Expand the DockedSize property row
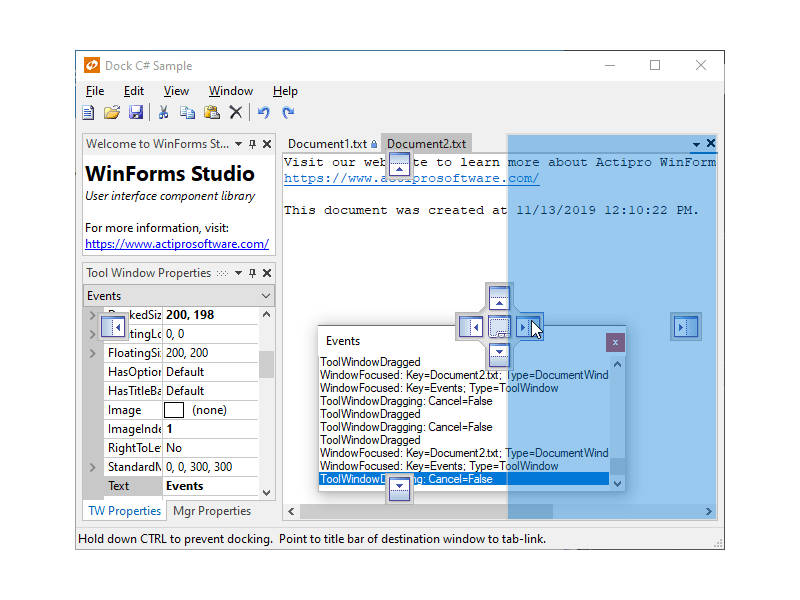 (92, 315)
